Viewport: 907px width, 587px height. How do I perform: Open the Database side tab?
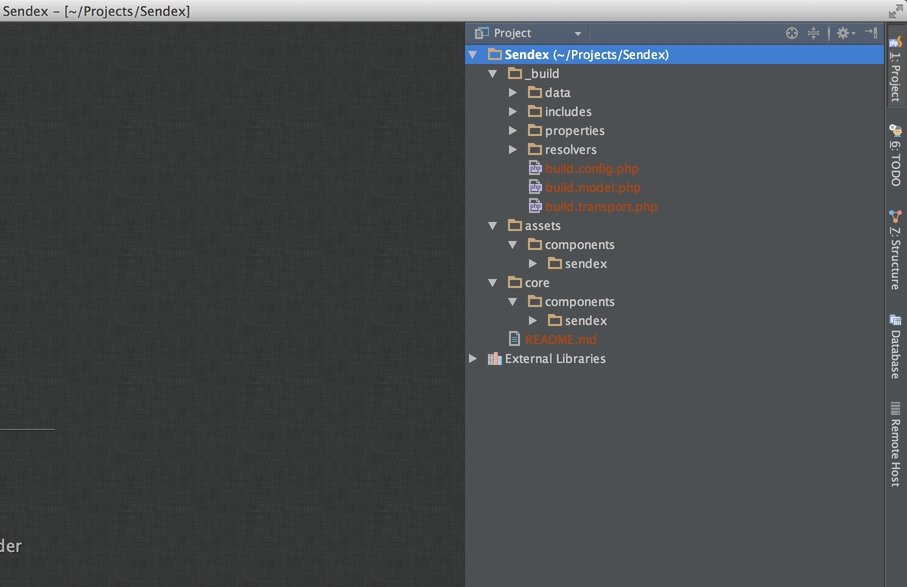coord(895,346)
